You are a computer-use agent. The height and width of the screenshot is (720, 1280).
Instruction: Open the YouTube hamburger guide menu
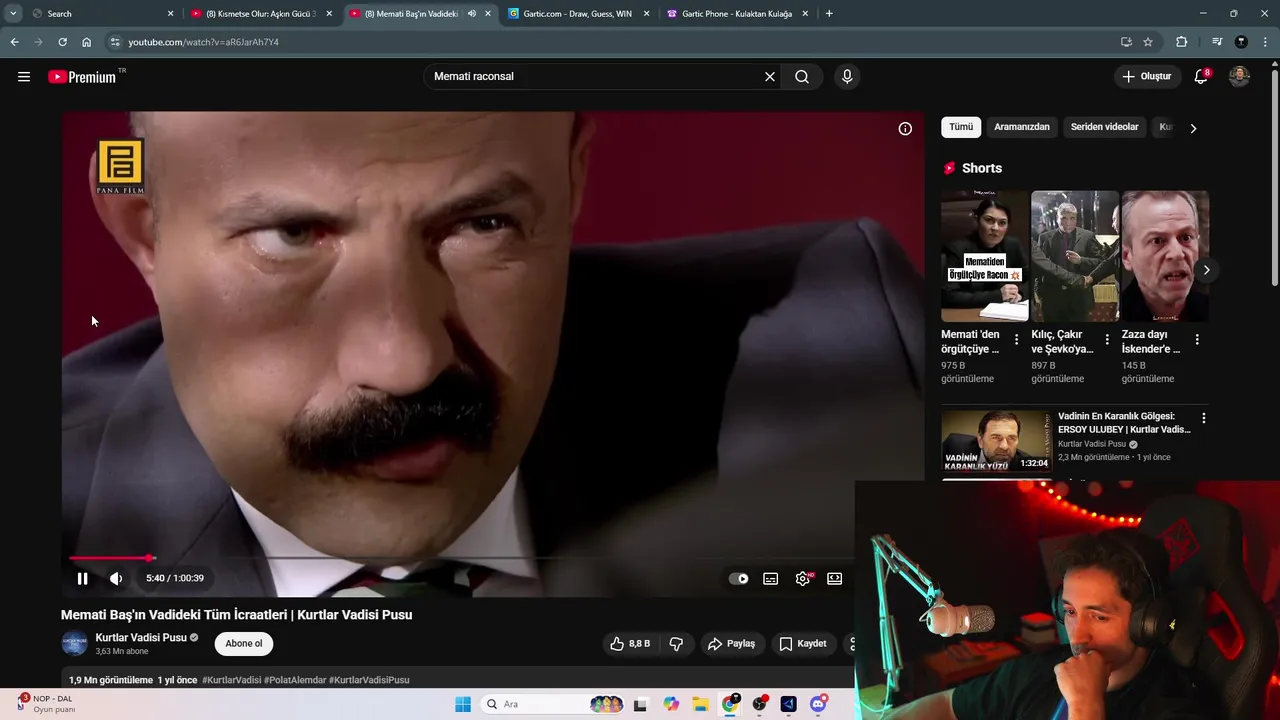point(24,77)
